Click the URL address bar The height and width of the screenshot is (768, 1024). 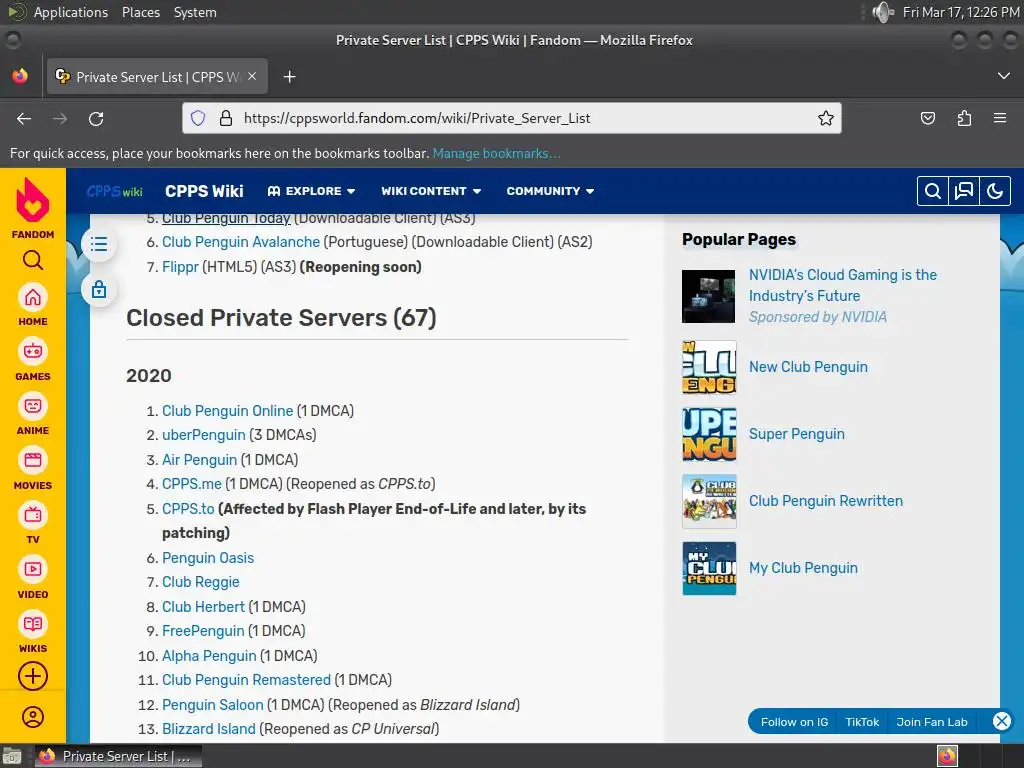click(511, 118)
